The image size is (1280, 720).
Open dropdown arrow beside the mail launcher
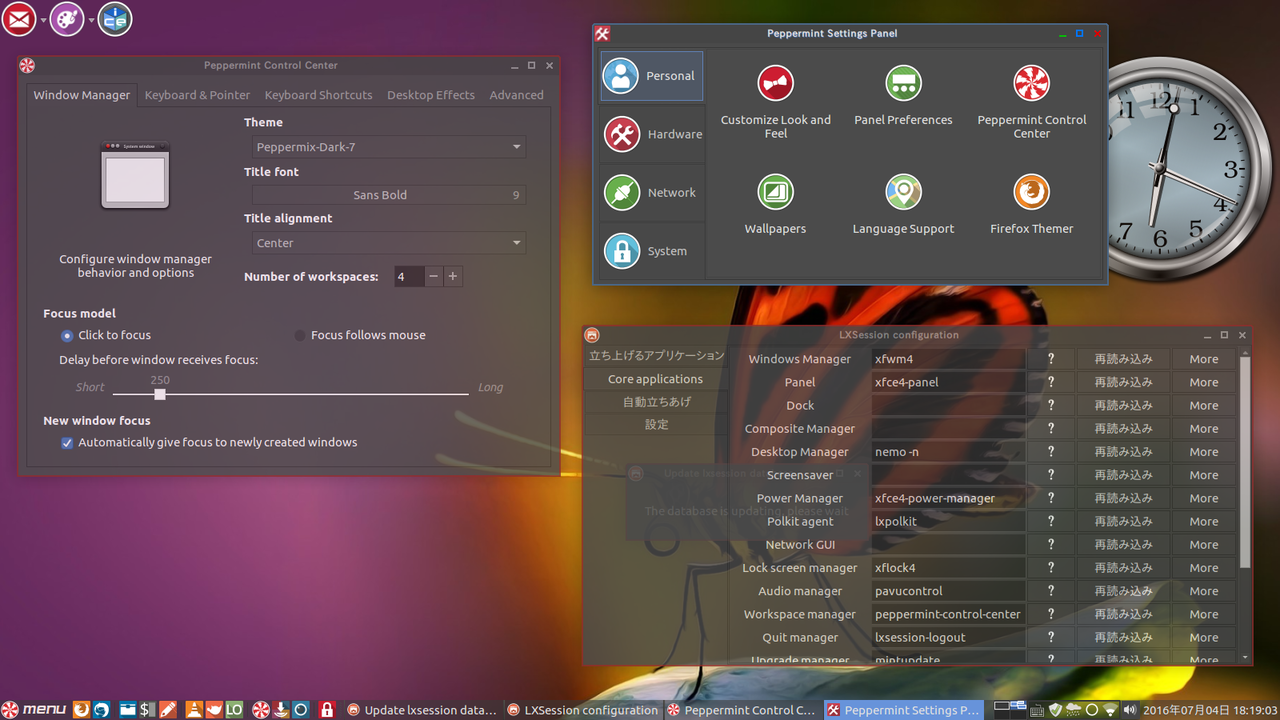point(43,20)
